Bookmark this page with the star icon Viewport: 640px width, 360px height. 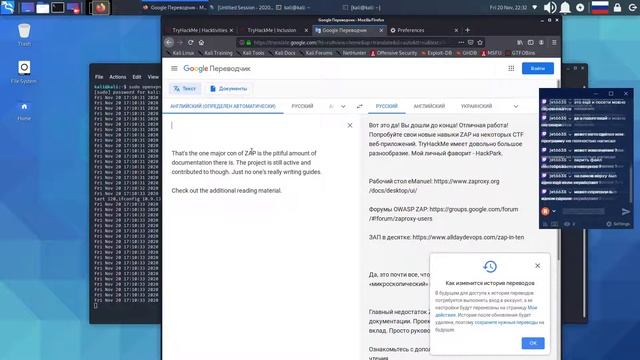[x=480, y=42]
